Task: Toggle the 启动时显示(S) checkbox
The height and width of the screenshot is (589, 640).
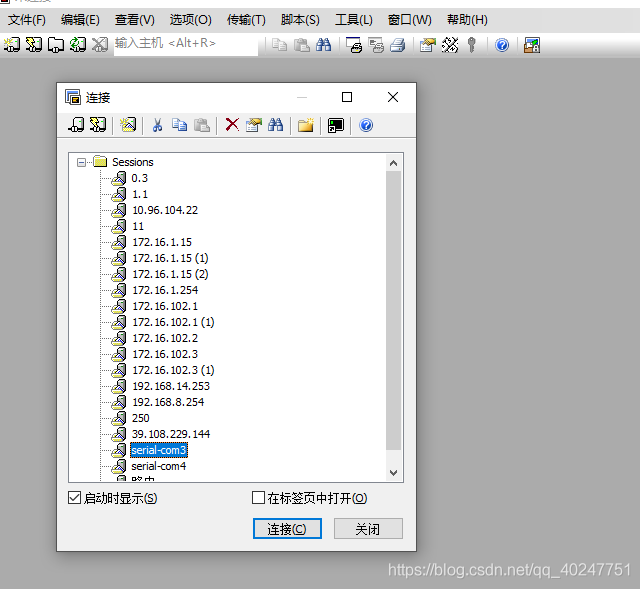Action: coord(74,498)
